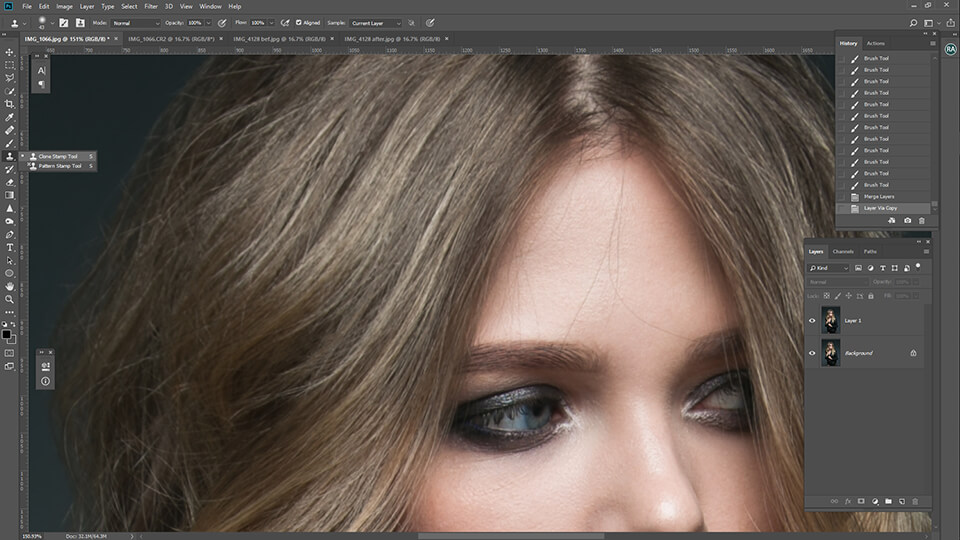This screenshot has width=960, height=540.
Task: Select the Lasso tool in the toolbar
Action: coord(9,78)
